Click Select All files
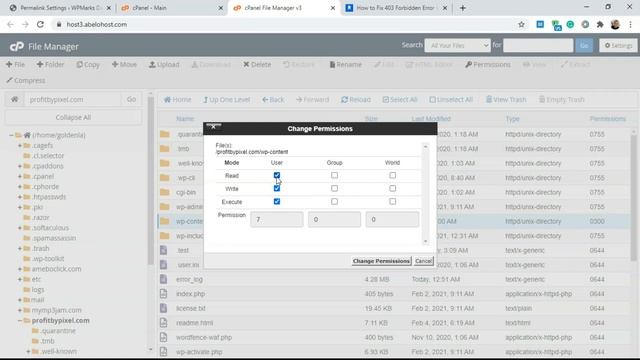The image size is (640, 360). tap(400, 100)
